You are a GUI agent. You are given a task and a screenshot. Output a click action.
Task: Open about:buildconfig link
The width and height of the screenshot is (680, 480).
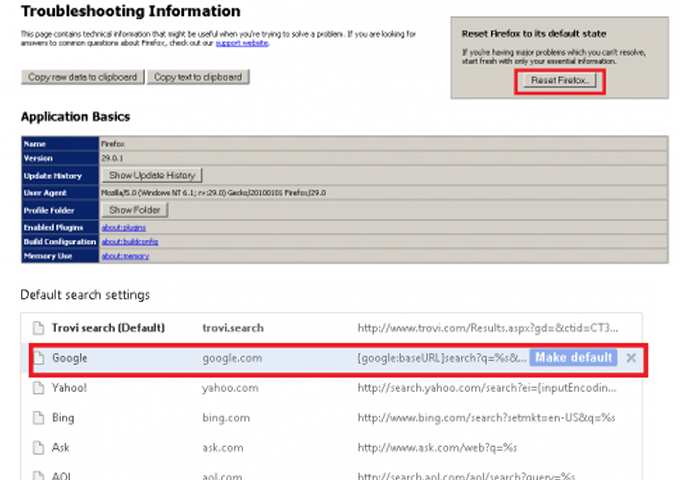[130, 242]
